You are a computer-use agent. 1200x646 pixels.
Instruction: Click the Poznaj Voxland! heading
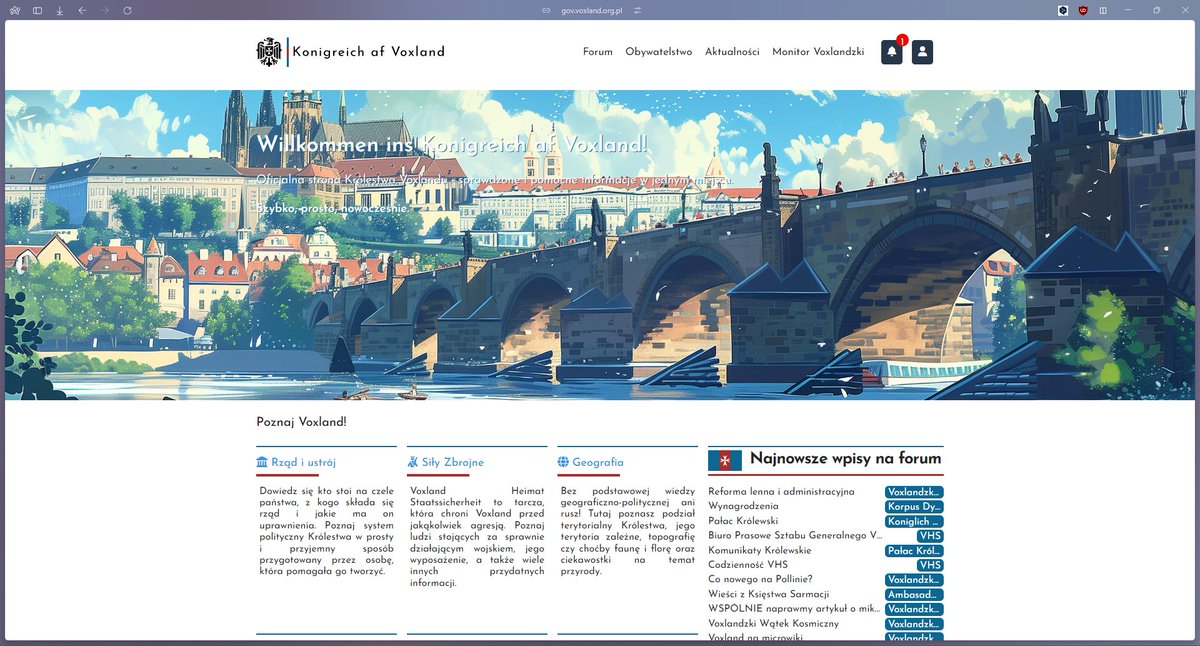click(301, 422)
